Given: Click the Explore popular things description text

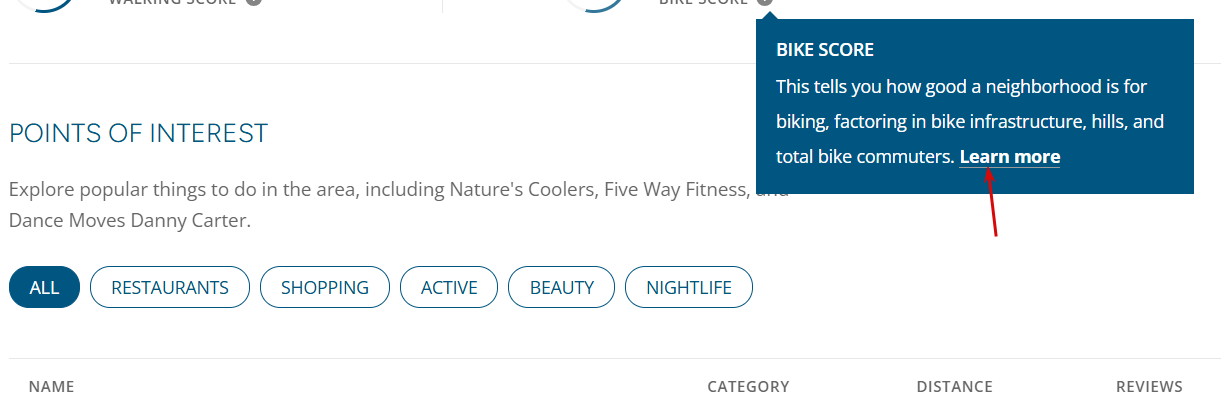Looking at the screenshot, I should coord(399,205).
